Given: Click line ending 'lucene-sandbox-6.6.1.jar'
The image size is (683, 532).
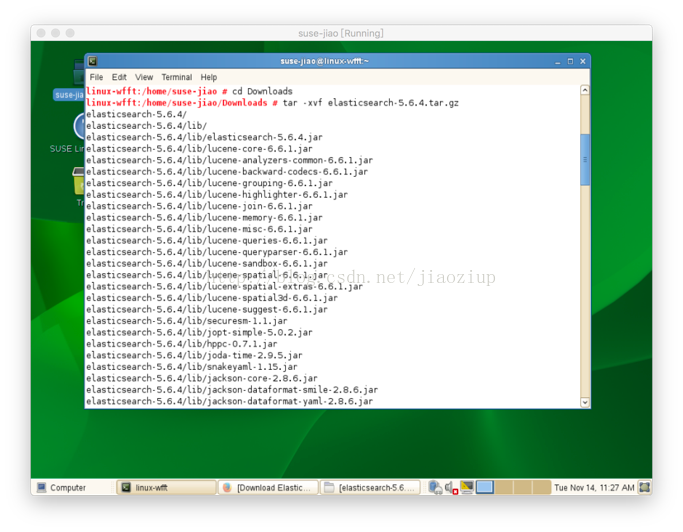Looking at the screenshot, I should point(207,264).
